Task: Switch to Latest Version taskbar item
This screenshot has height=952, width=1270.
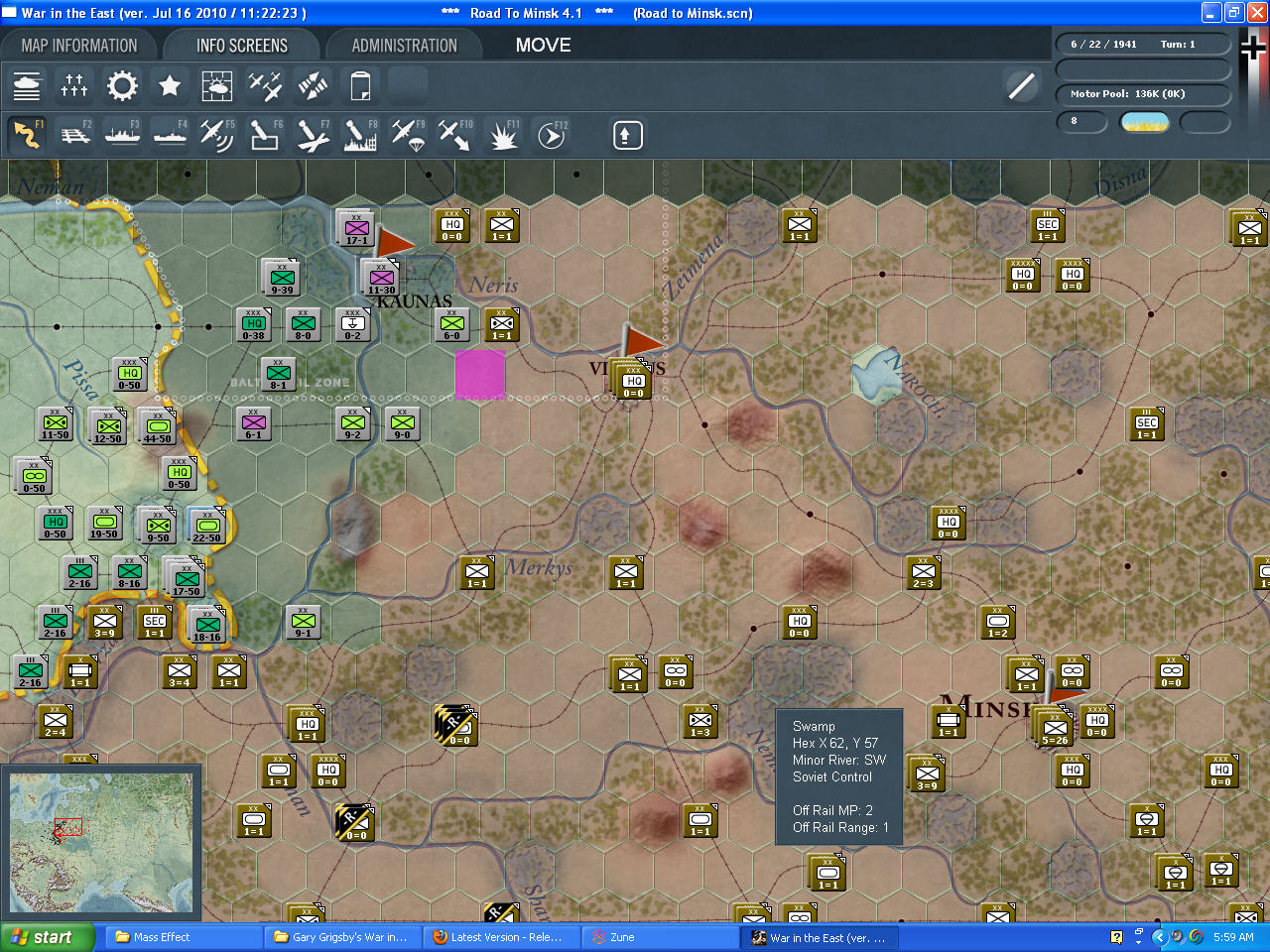Action: (502, 937)
